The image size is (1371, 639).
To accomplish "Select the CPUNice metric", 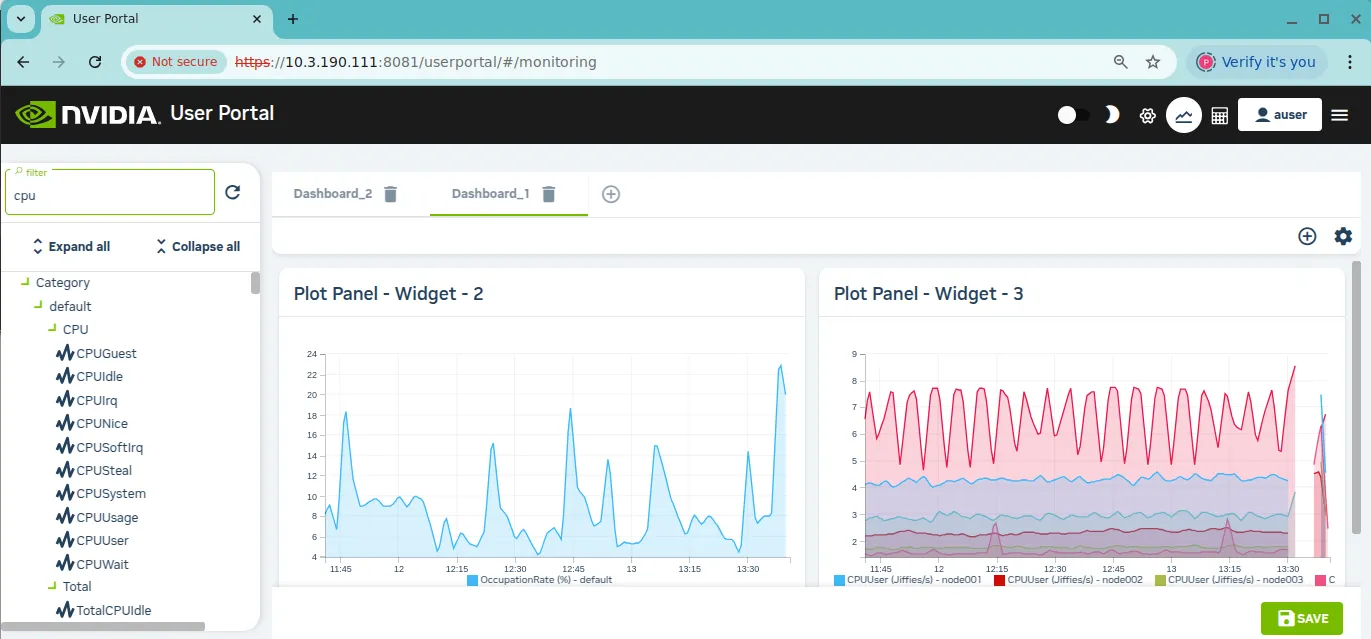I will [102, 424].
